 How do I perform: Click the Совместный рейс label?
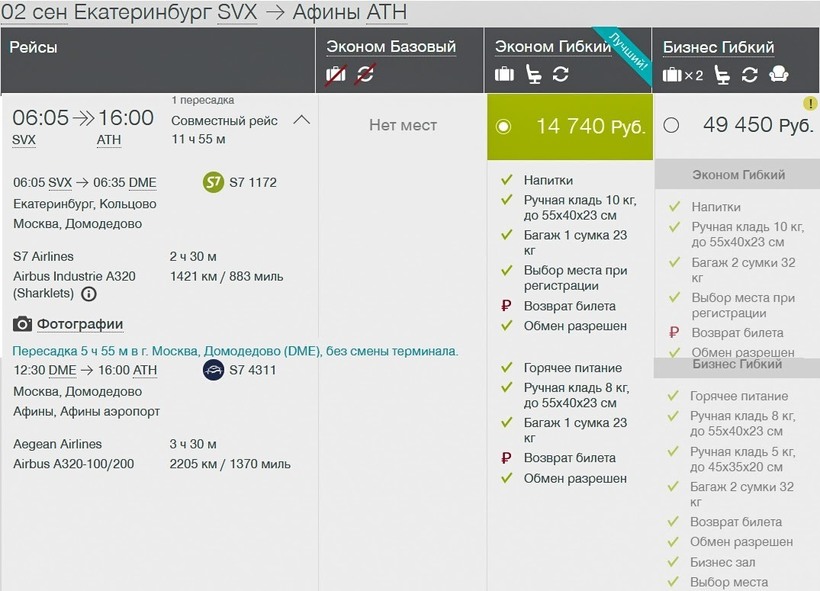224,121
